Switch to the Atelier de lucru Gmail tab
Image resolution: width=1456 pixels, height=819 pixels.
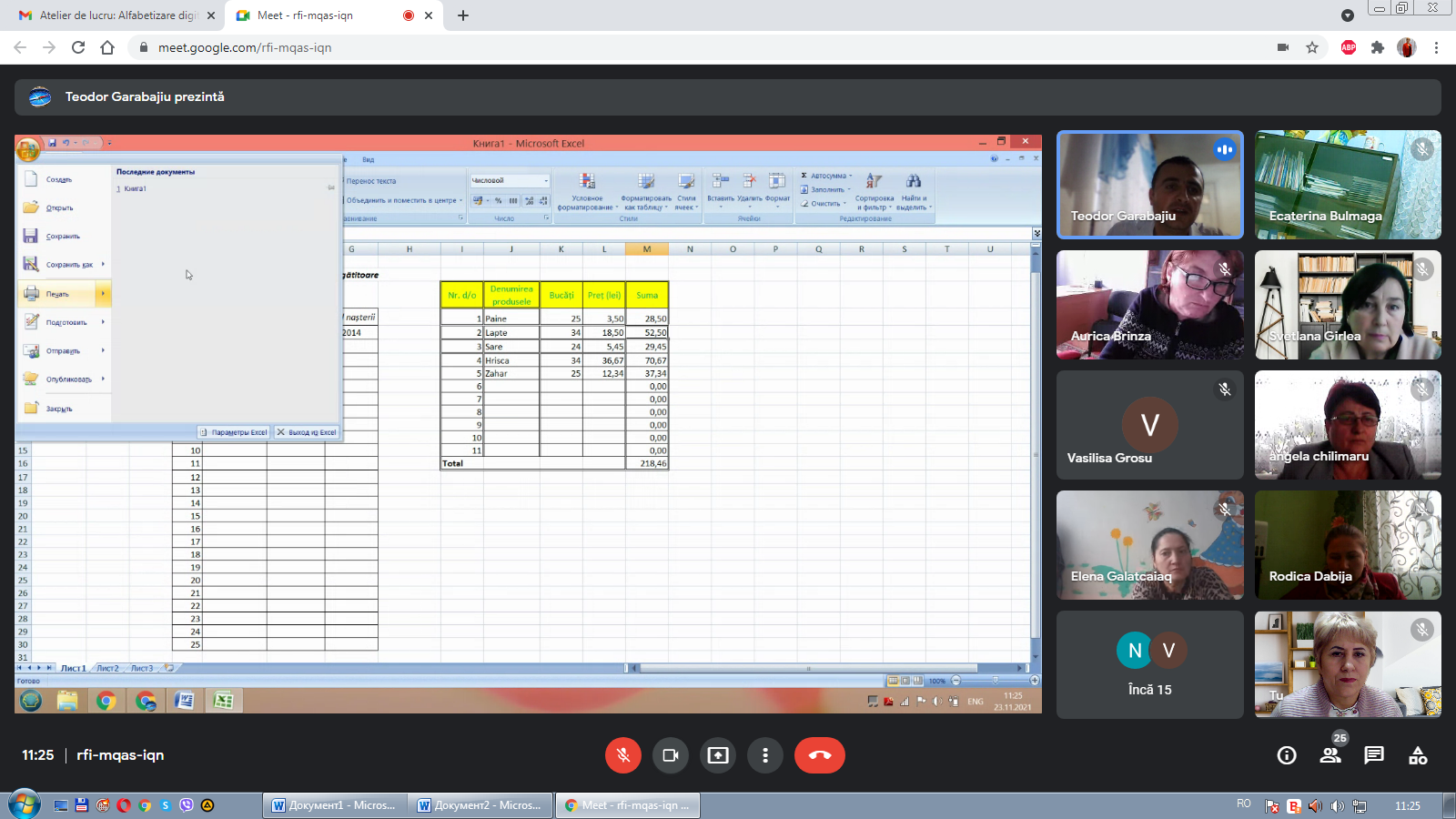(x=118, y=15)
